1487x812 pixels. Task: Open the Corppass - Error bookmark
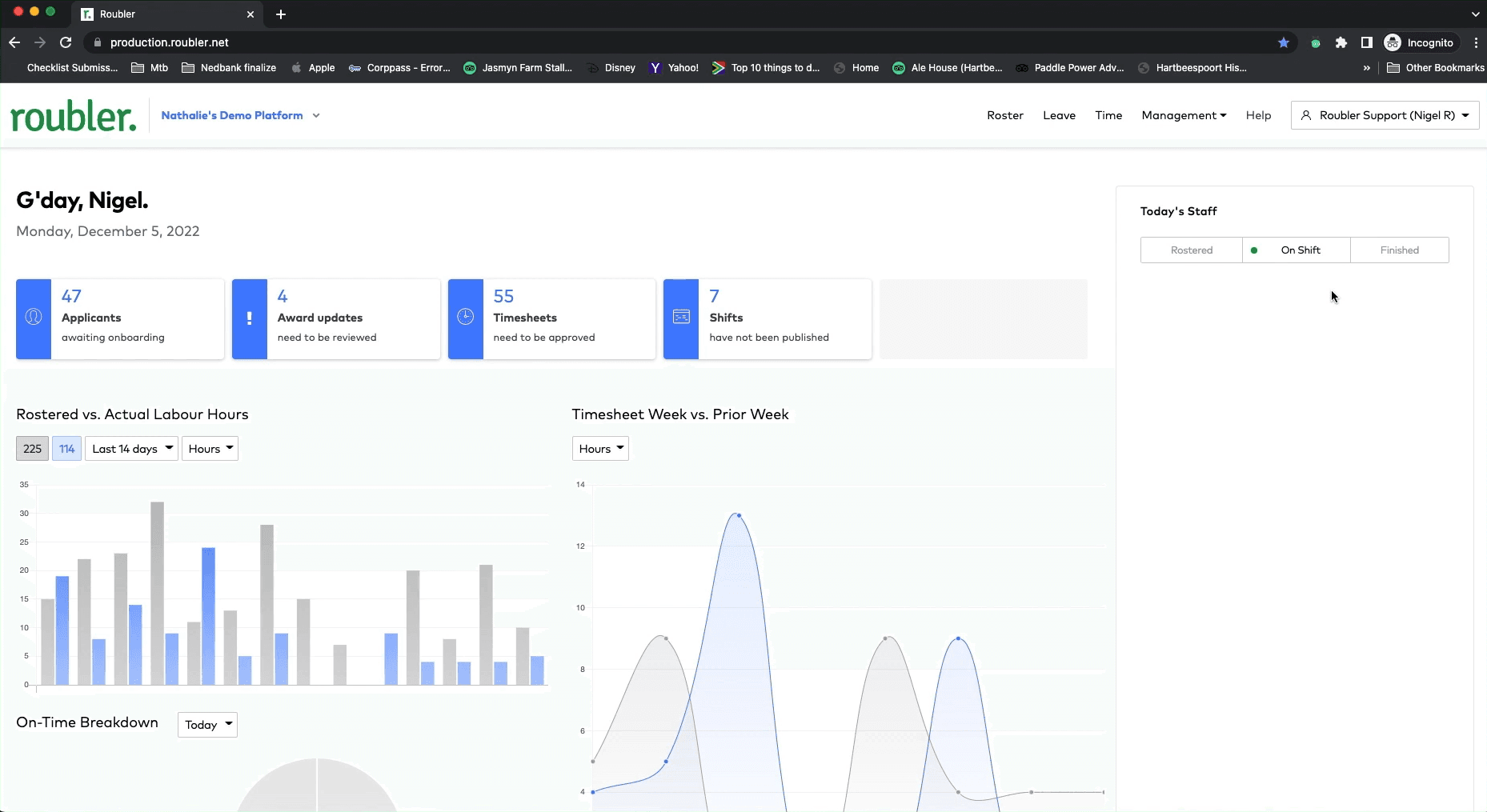click(x=399, y=68)
